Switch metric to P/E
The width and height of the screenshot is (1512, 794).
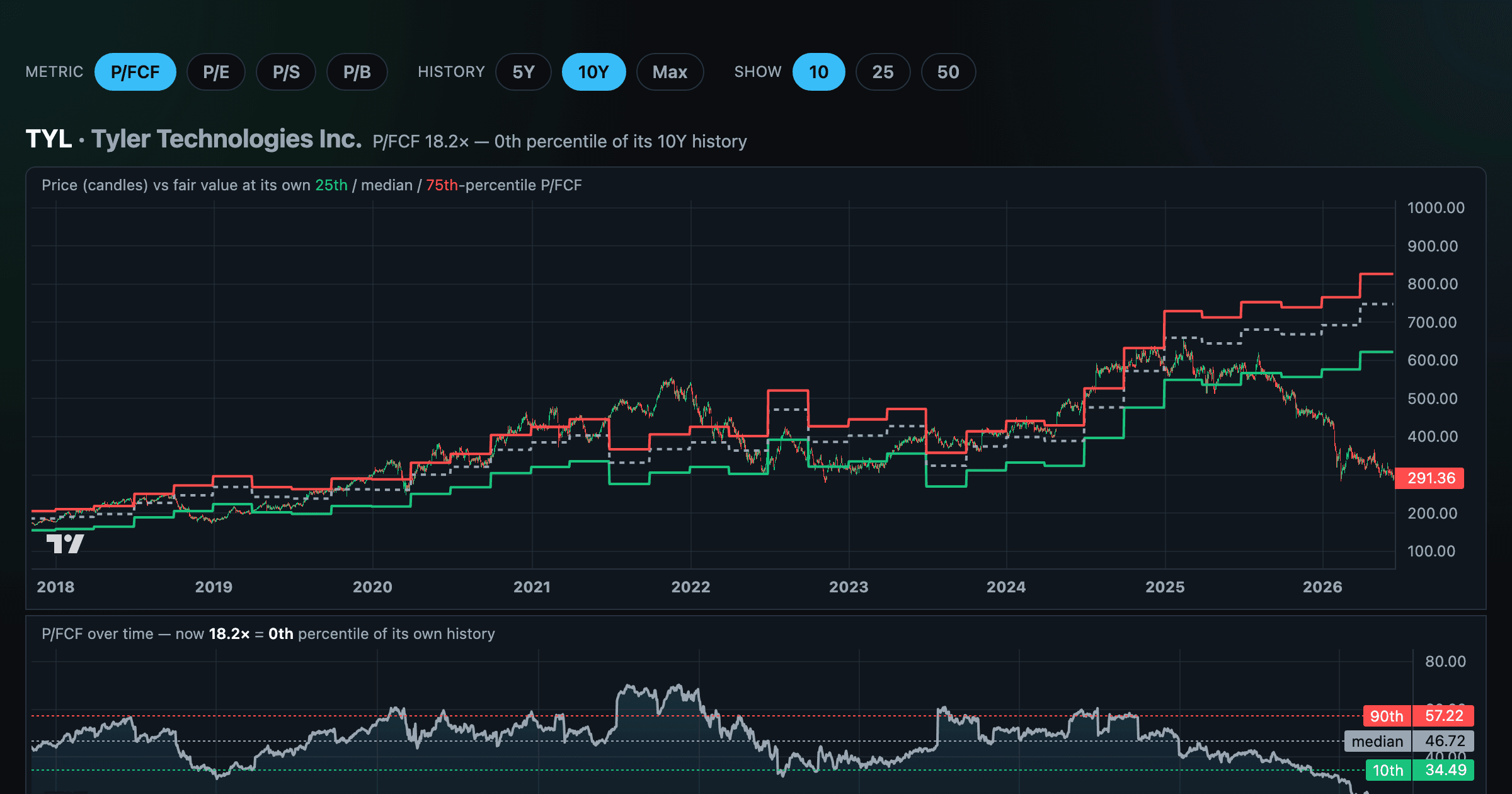[x=215, y=72]
